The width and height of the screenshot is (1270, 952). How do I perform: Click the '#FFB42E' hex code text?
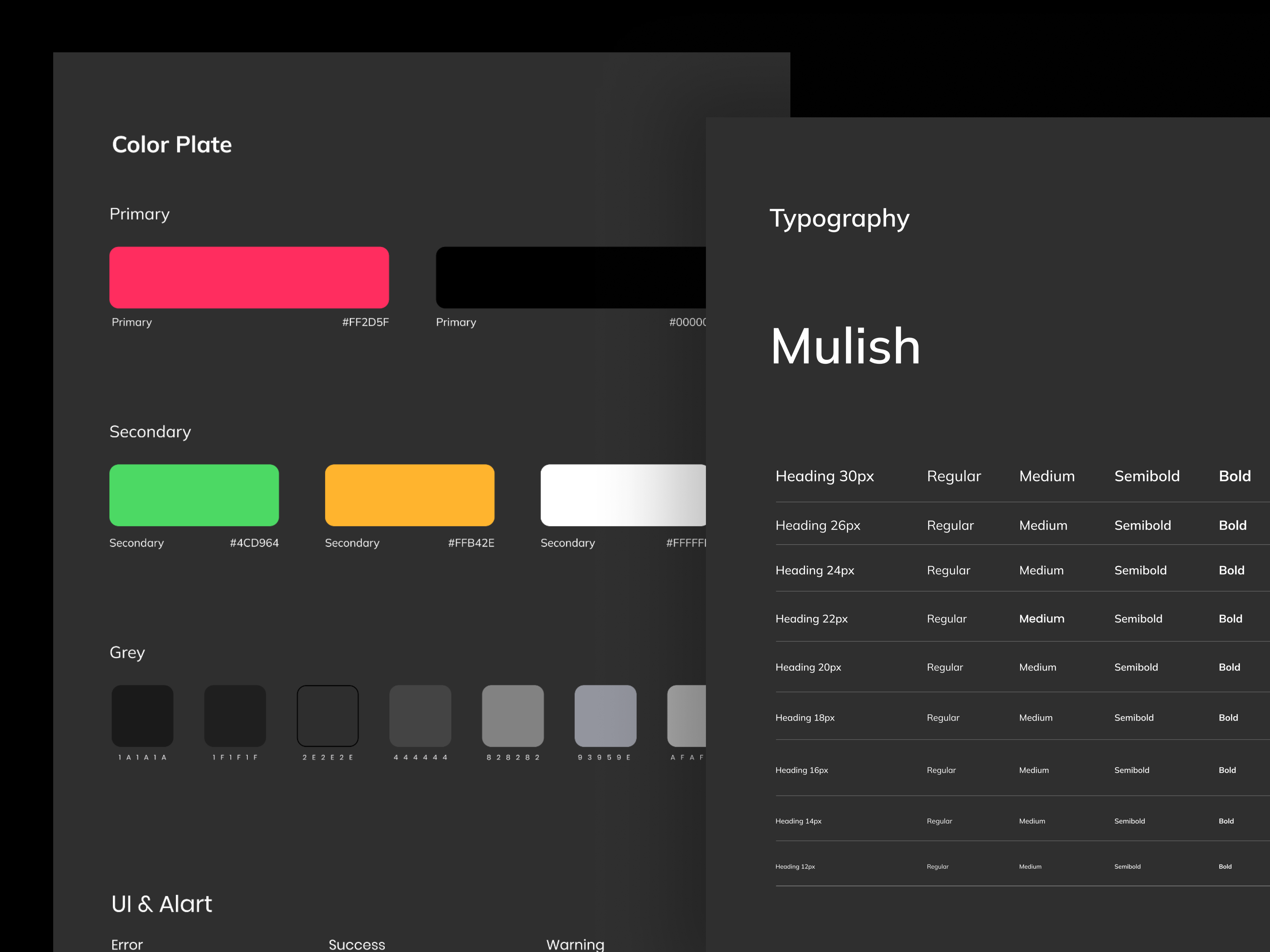471,543
